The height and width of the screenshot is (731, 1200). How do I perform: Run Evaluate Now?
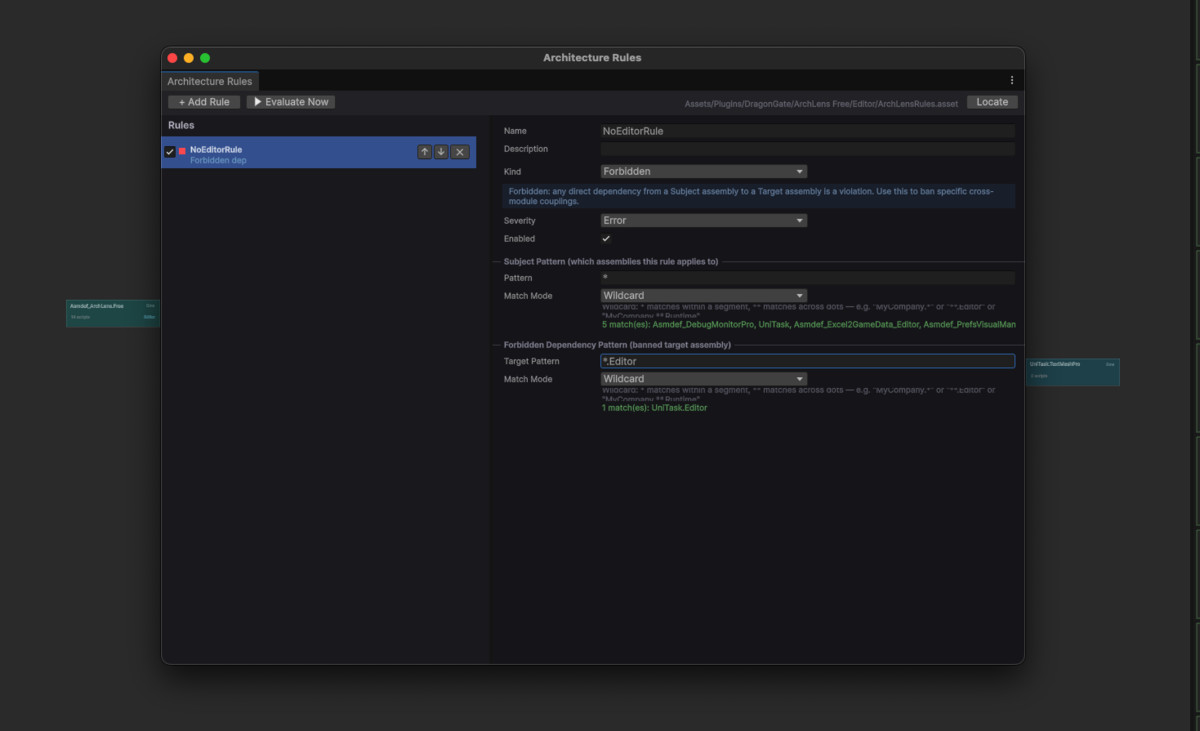[291, 102]
